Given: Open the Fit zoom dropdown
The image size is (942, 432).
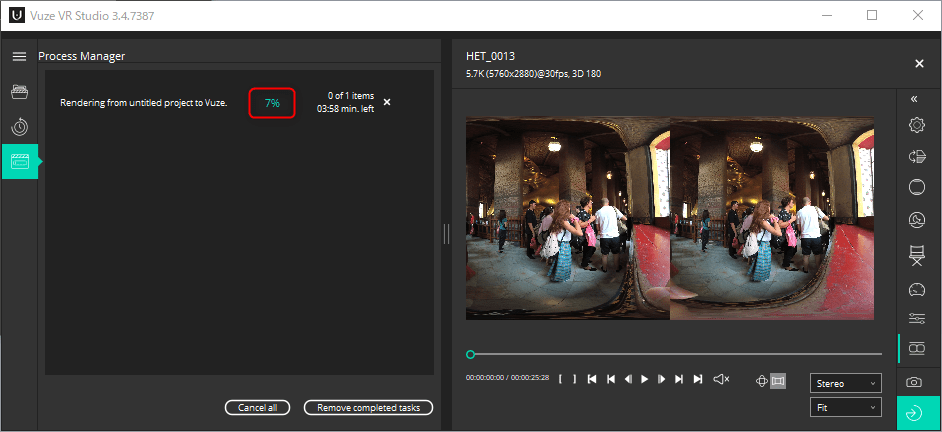Looking at the screenshot, I should pyautogui.click(x=846, y=407).
